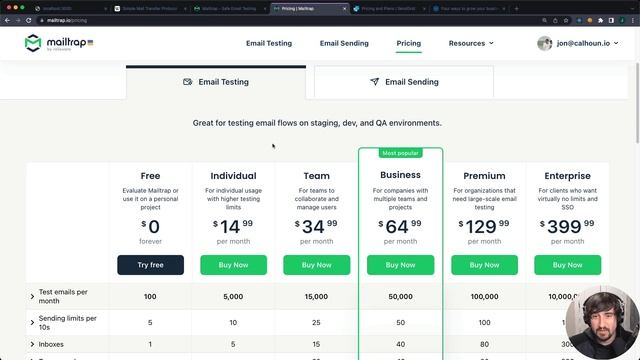
Task: Buy the Team plan
Action: pos(317,265)
